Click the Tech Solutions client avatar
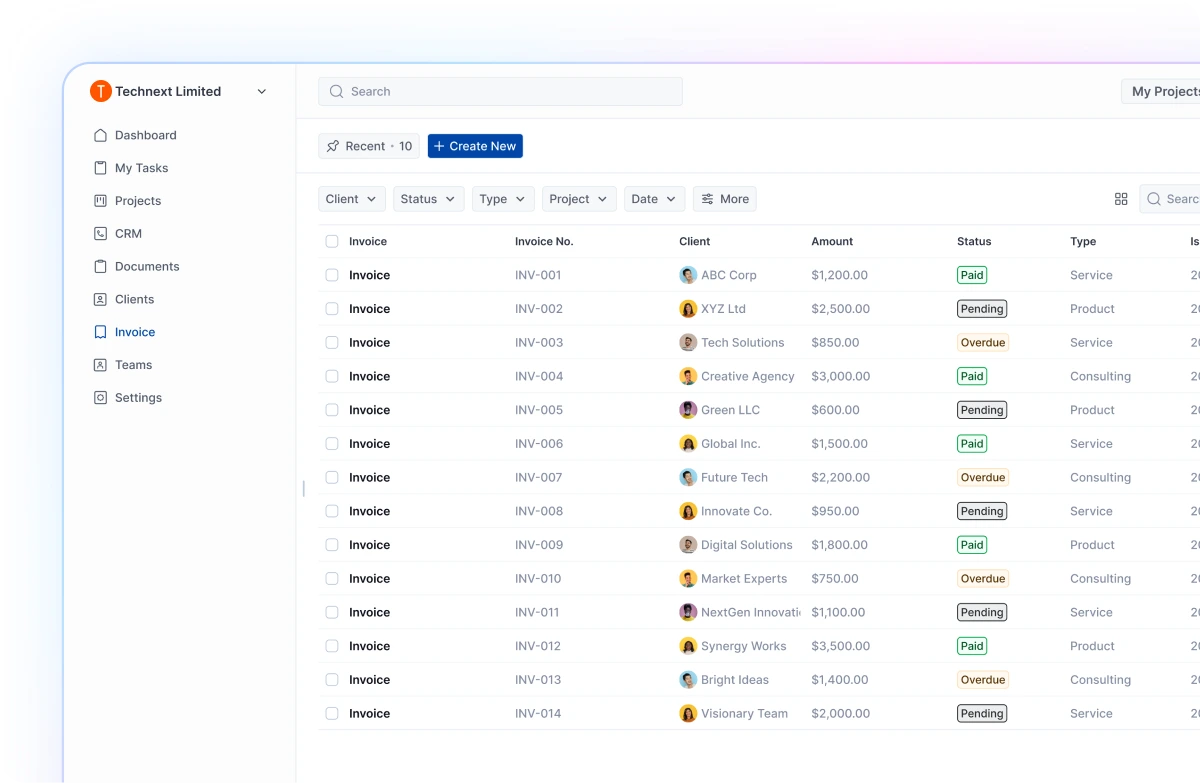Screen dimensions: 1200x783 (688, 342)
